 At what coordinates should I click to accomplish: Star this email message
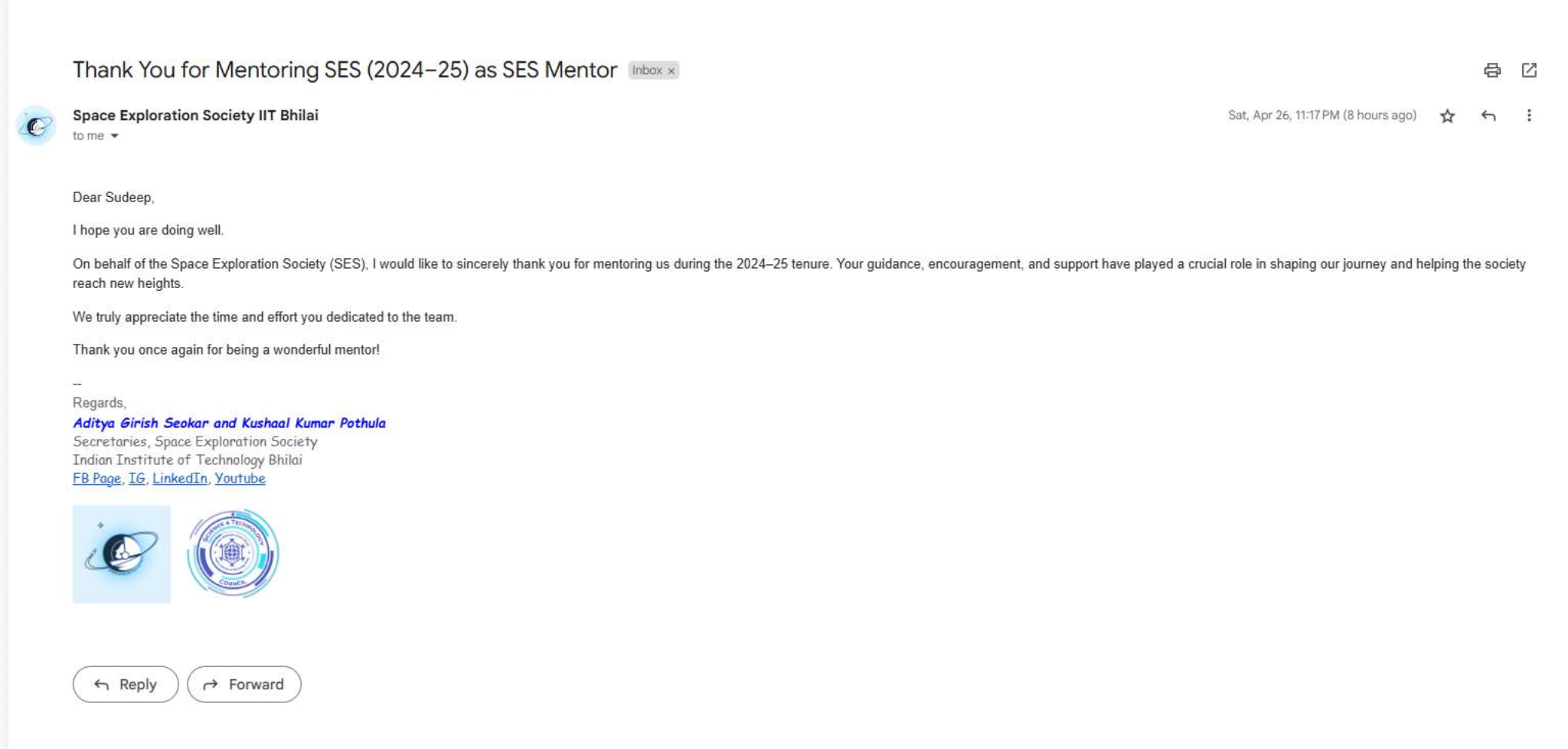(1447, 116)
